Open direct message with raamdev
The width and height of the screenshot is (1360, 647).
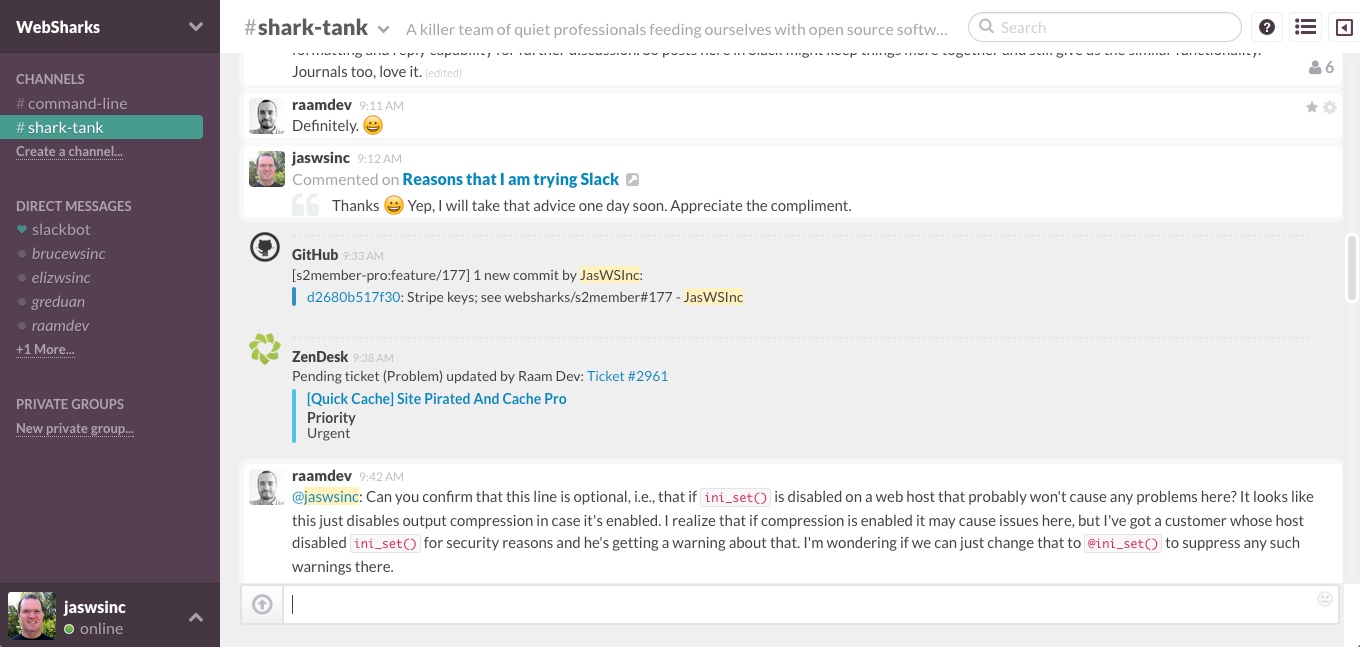pos(60,326)
